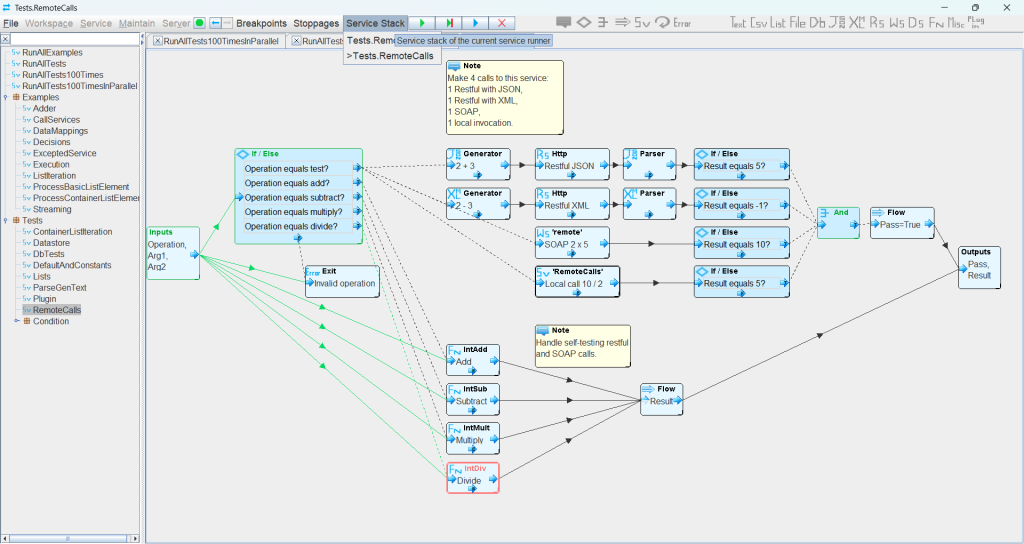Open the Server menu
The width and height of the screenshot is (1024, 544).
pyautogui.click(x=176, y=23)
